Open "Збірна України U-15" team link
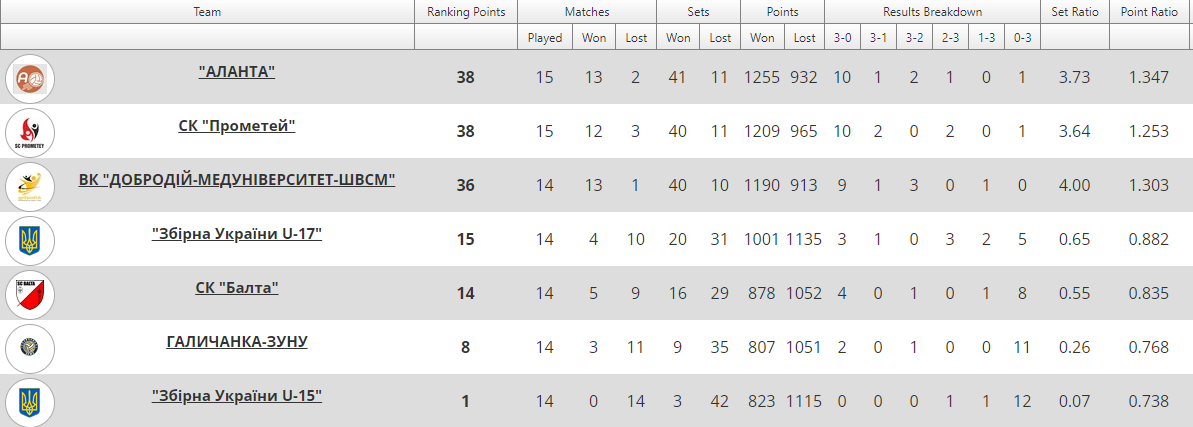This screenshot has width=1193, height=427. click(237, 396)
